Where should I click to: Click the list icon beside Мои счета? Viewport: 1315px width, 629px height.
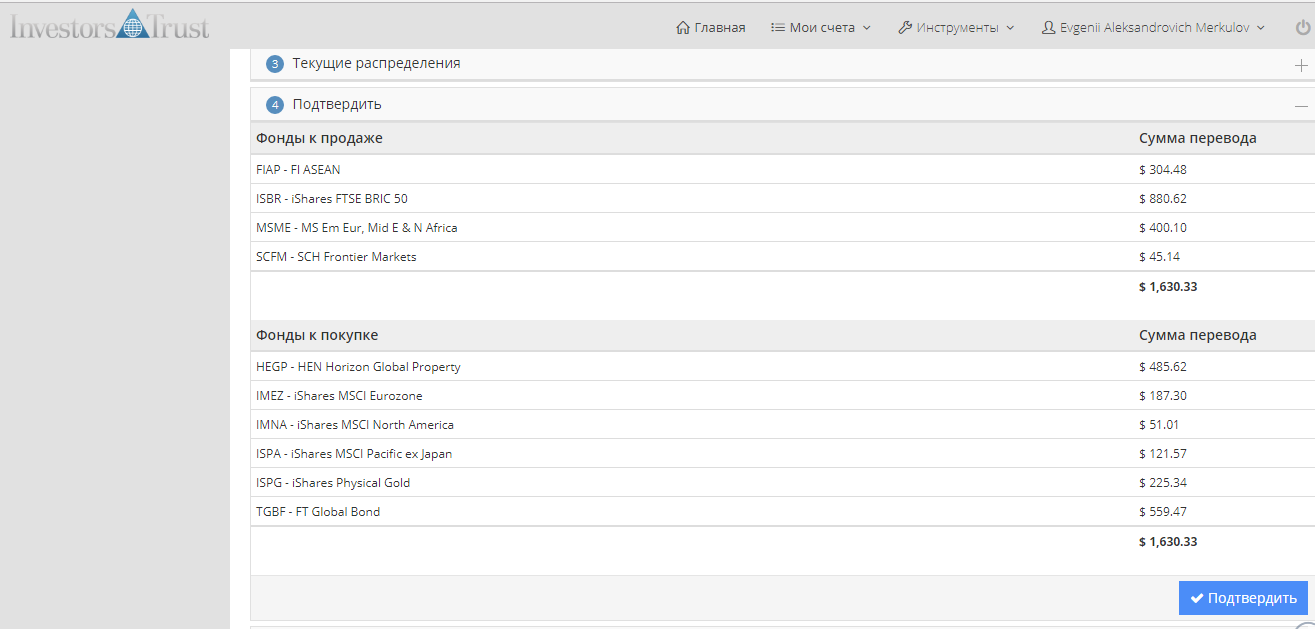click(x=777, y=27)
